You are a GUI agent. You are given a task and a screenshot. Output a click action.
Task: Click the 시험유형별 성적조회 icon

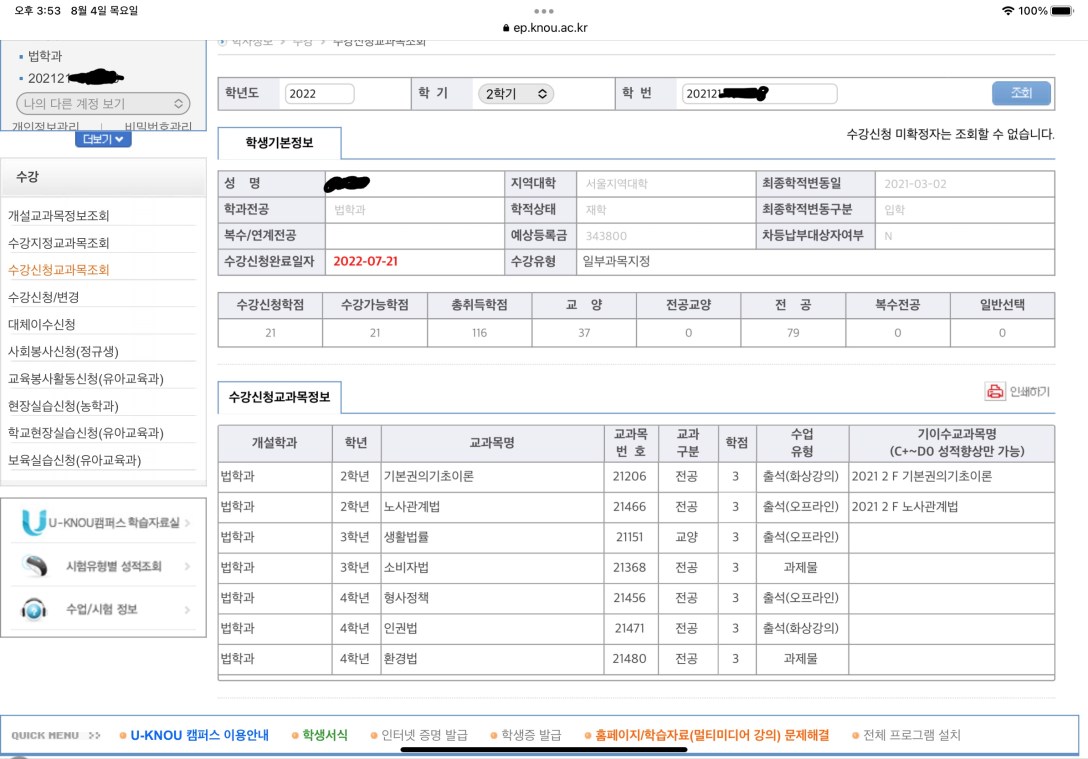[x=34, y=566]
